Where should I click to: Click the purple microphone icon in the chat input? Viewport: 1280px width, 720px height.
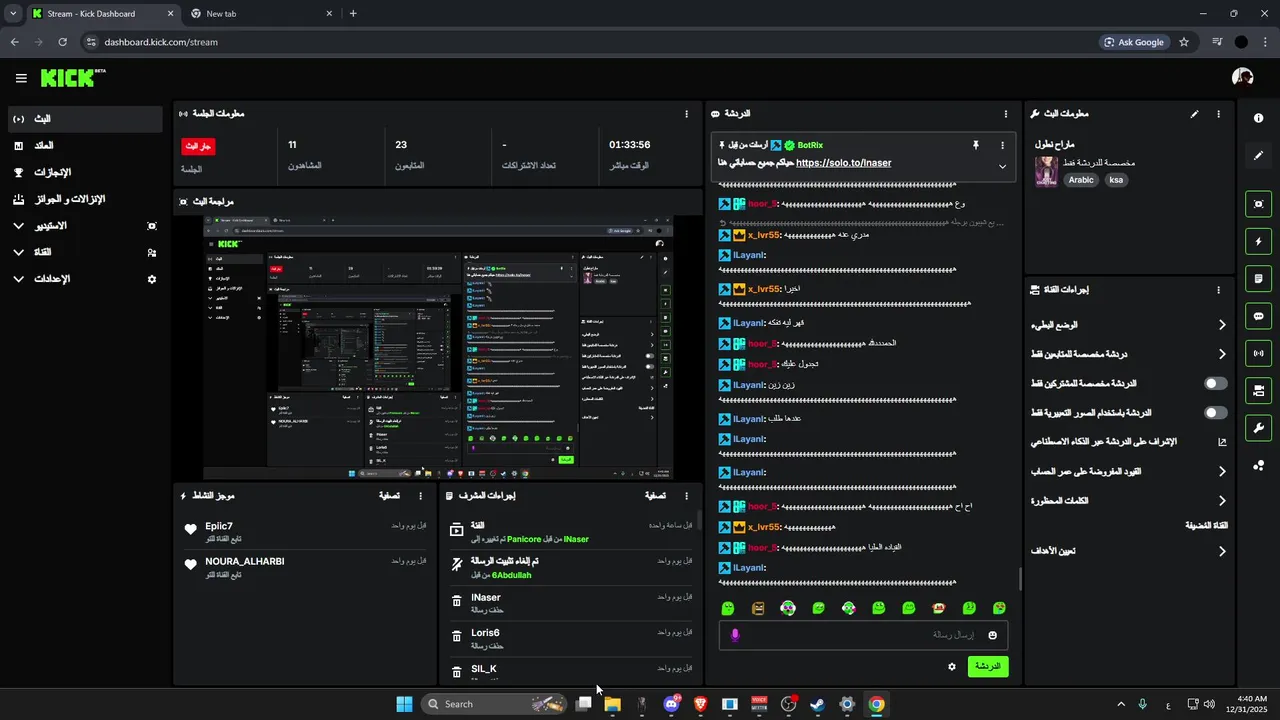click(x=736, y=635)
